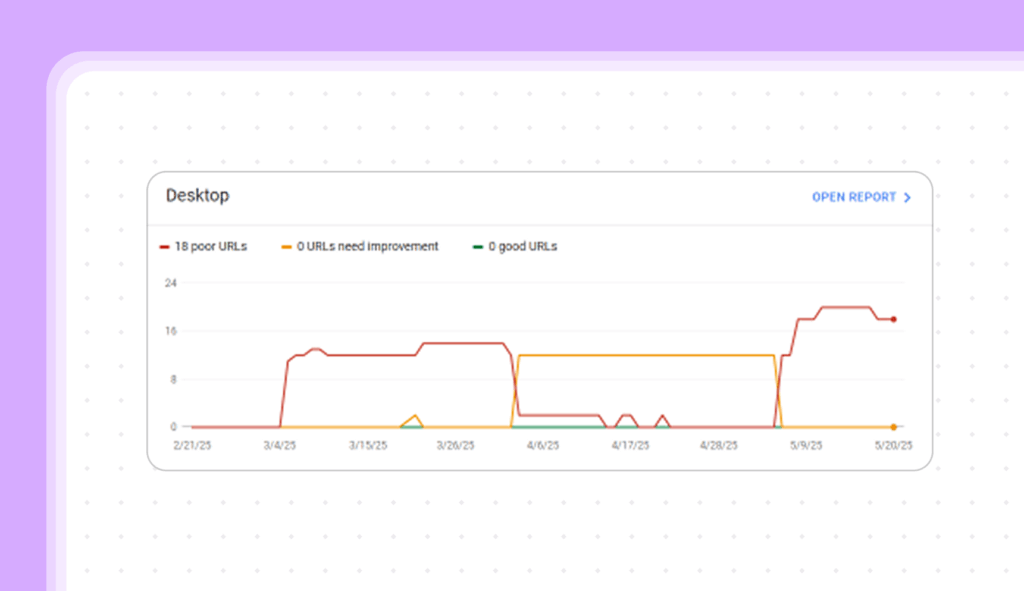Click the 3/26/25 date label
Viewport: 1024px width, 591px height.
[455, 446]
